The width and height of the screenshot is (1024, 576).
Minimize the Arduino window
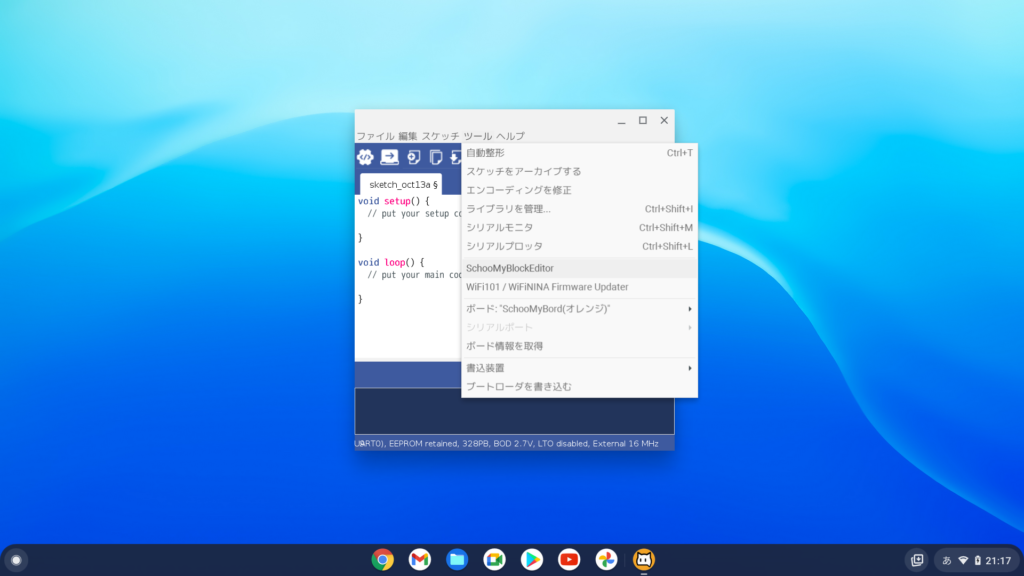pos(622,120)
